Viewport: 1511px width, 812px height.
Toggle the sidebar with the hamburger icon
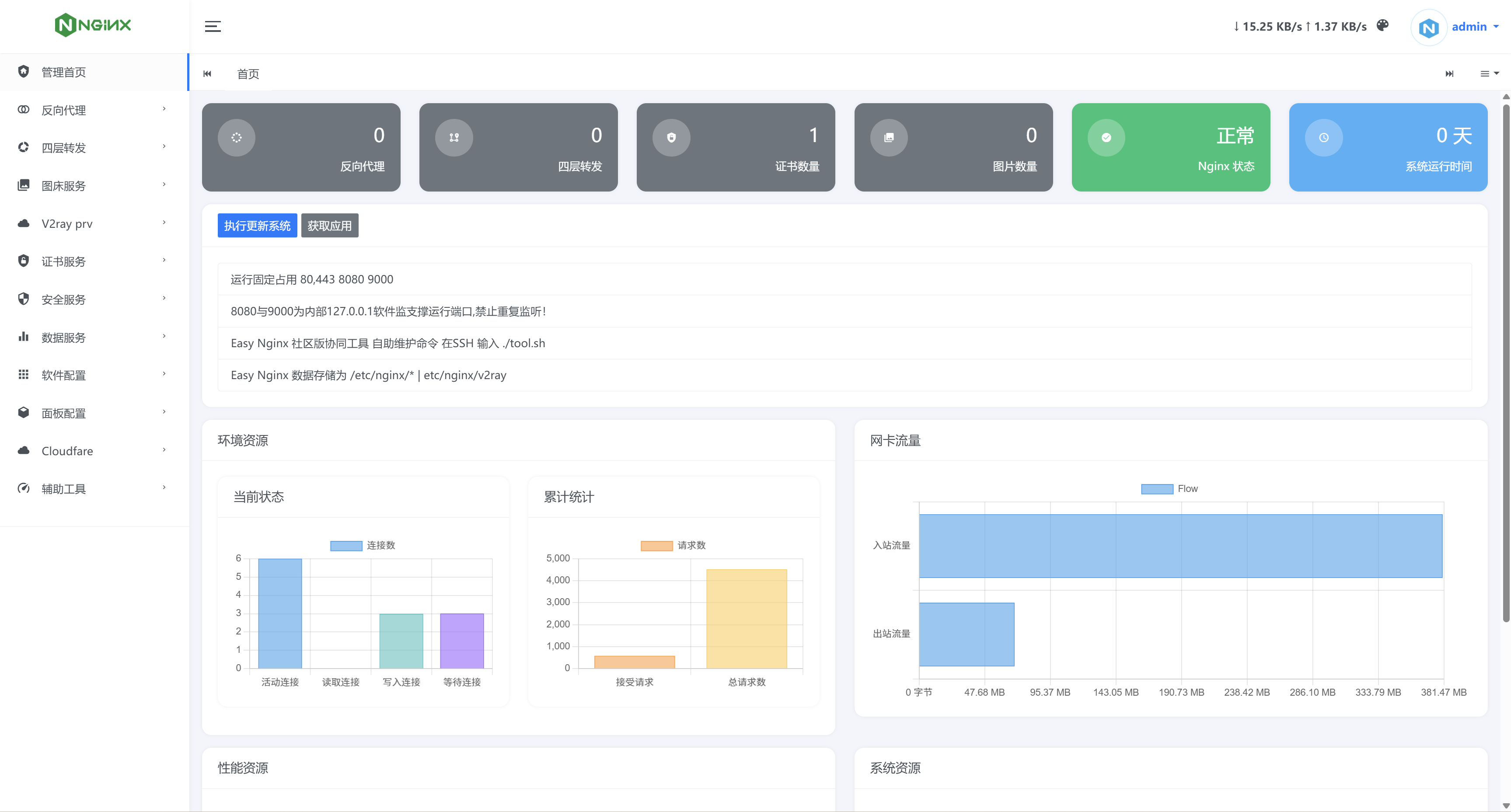point(213,26)
